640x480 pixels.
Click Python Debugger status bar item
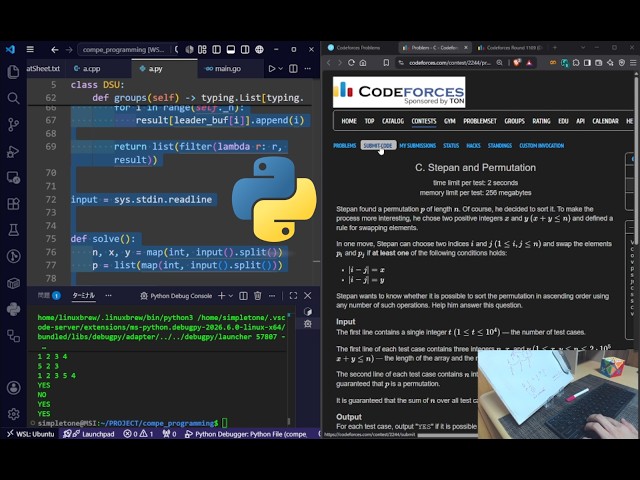tap(246, 434)
